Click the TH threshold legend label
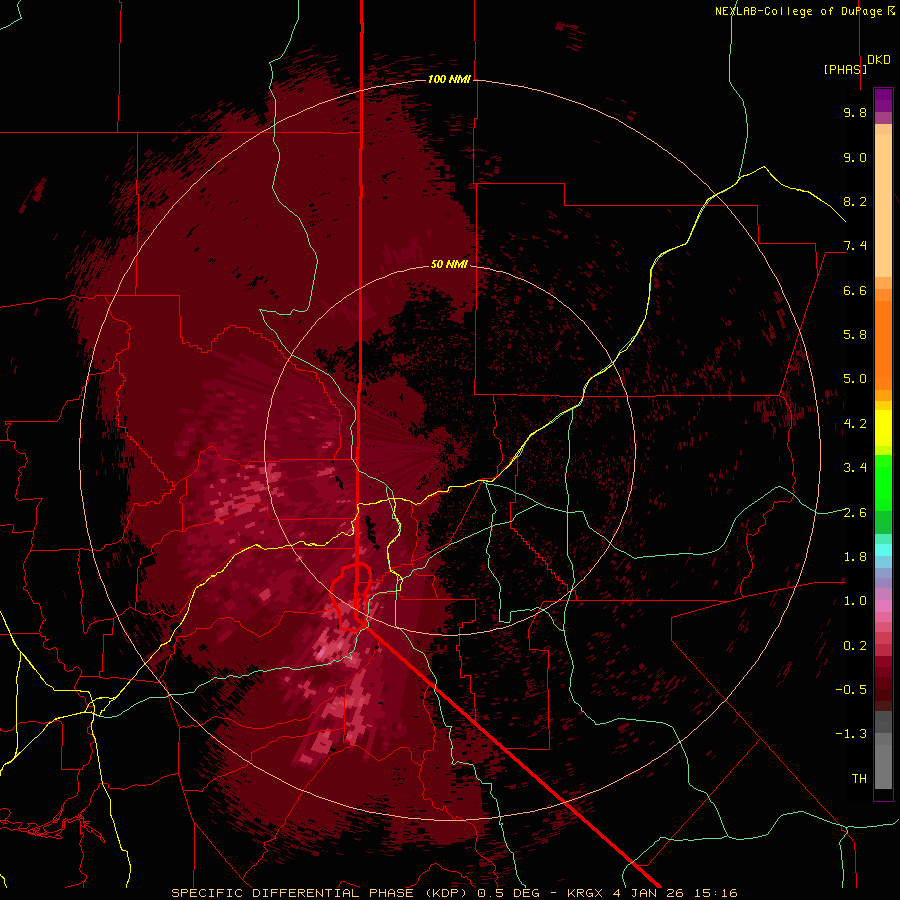The width and height of the screenshot is (900, 900). (859, 779)
